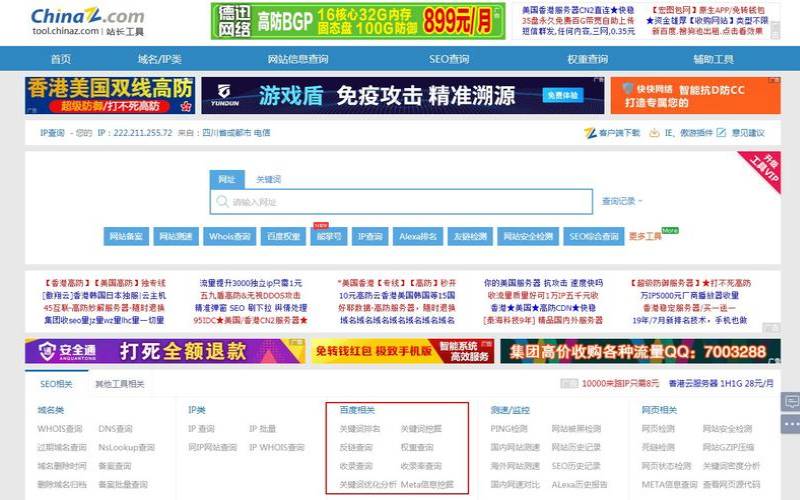Switch to the 其他工具相关 tab
Viewport: 800px width, 500px height.
click(x=119, y=384)
